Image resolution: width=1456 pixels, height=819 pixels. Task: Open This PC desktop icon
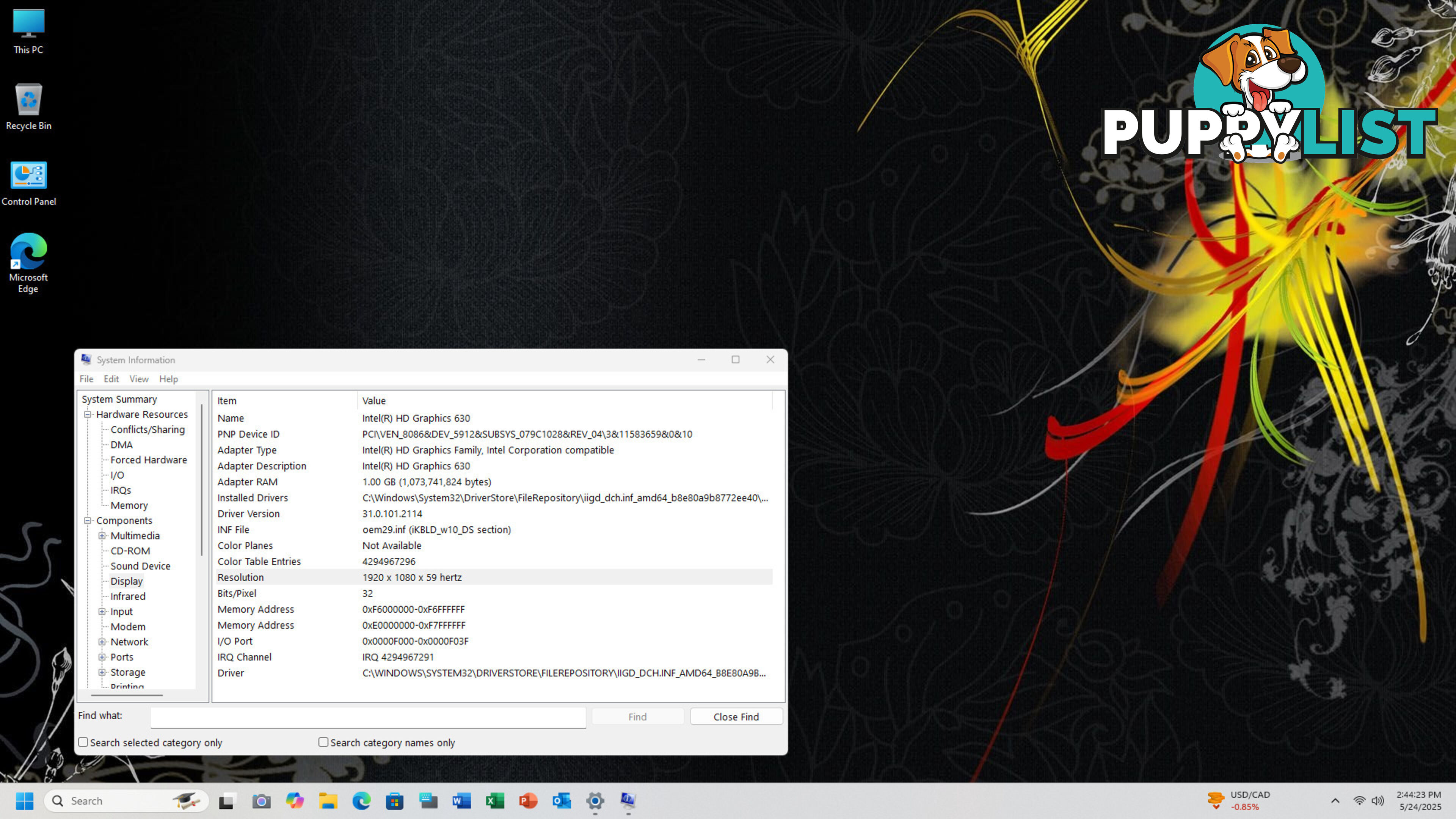pos(28,31)
